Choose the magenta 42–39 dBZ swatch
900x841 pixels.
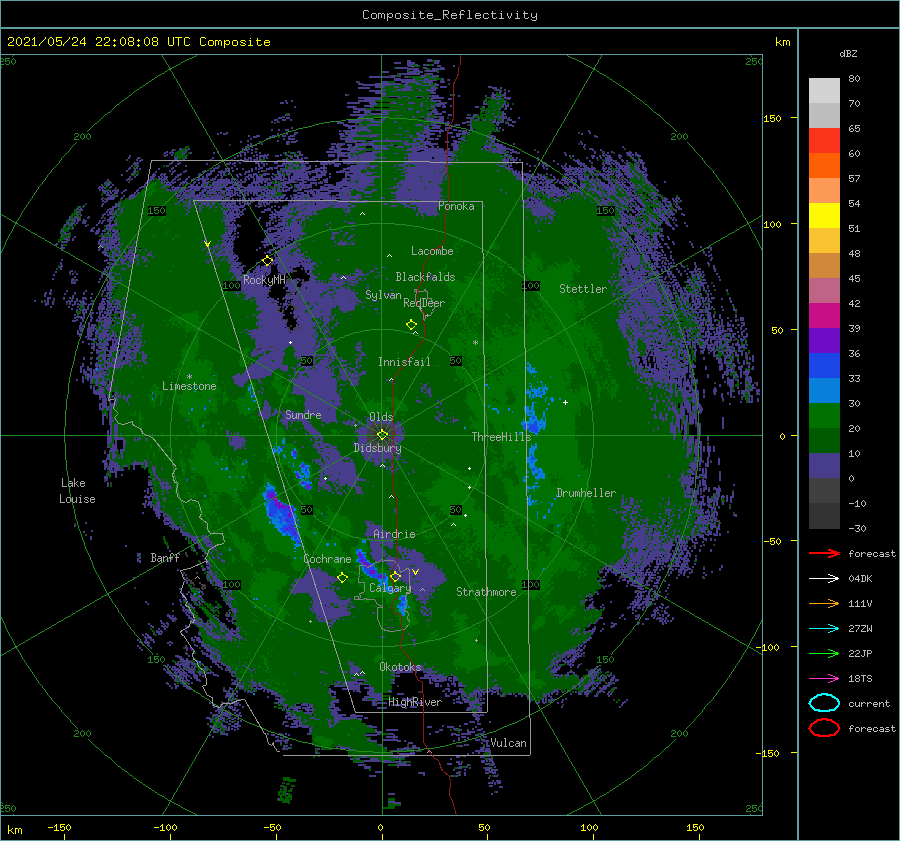click(x=824, y=316)
